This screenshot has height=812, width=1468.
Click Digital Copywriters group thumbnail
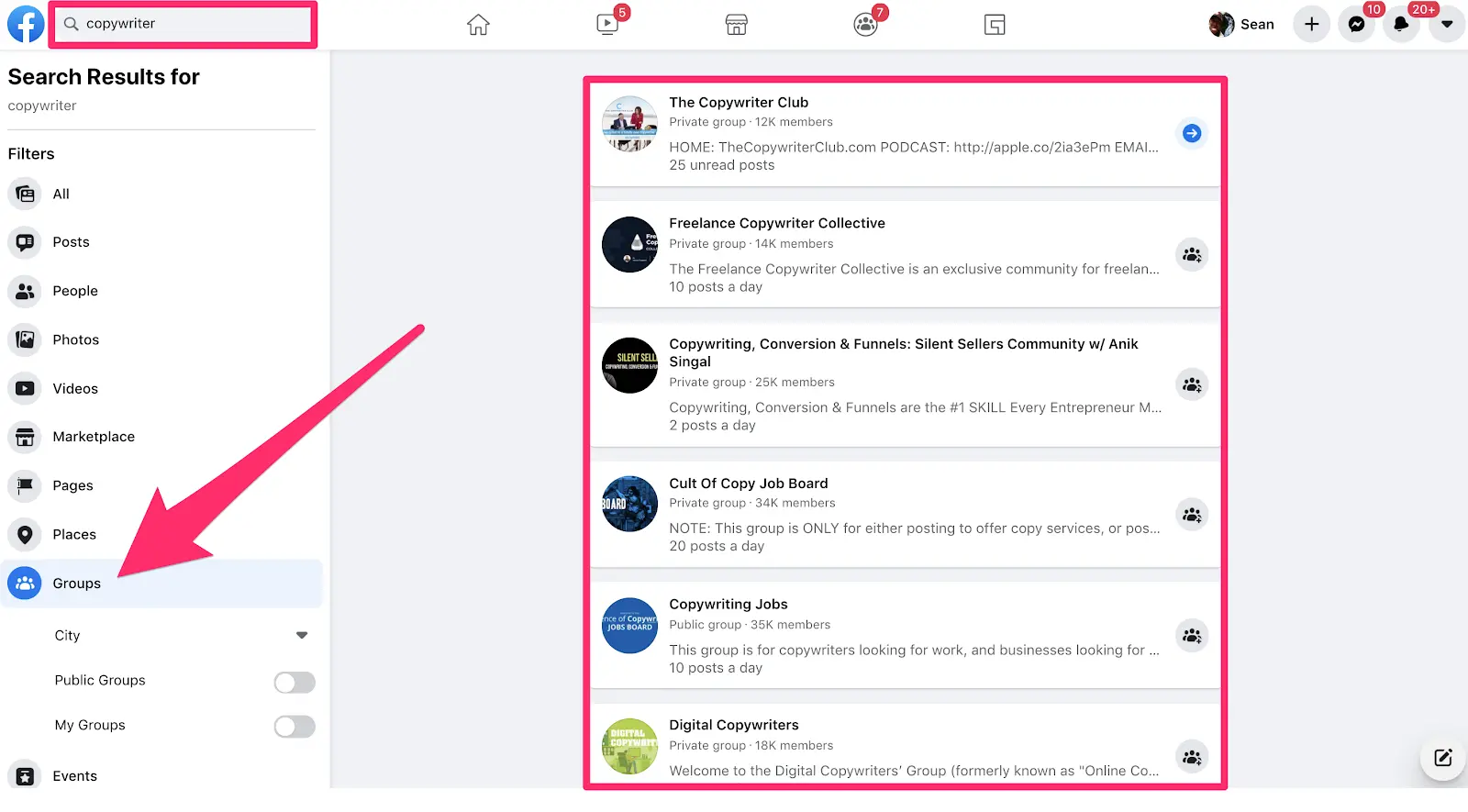tap(629, 747)
